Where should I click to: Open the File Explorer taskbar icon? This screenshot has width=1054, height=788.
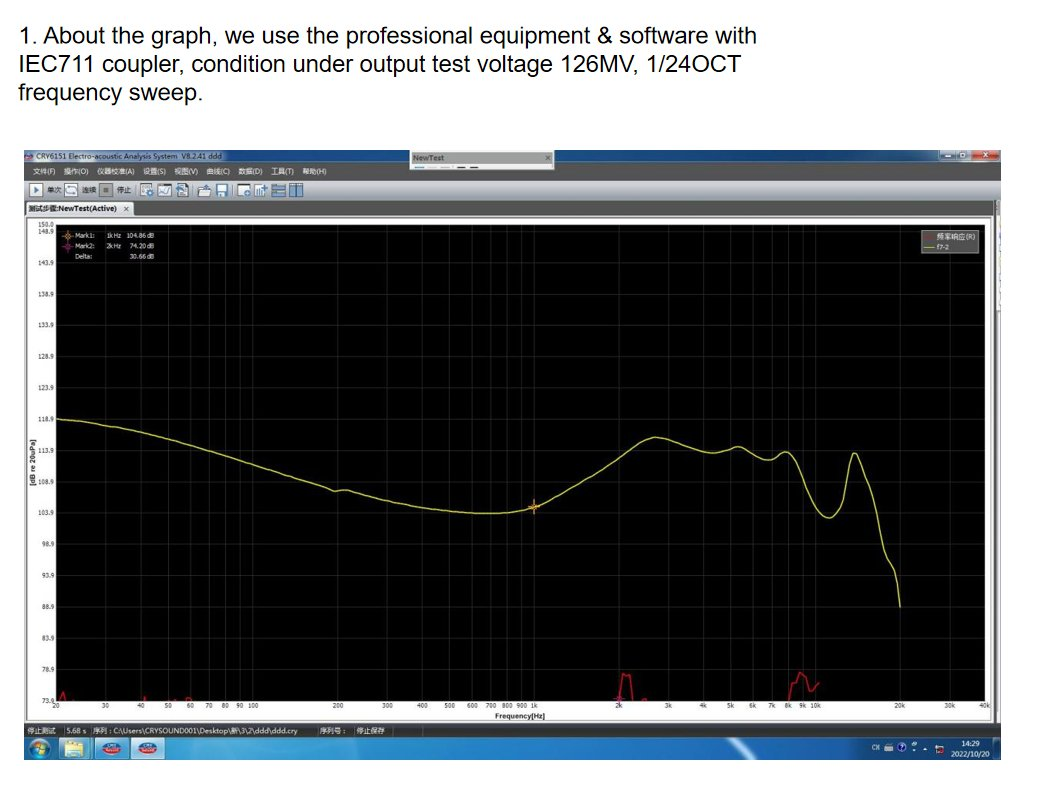click(x=76, y=748)
